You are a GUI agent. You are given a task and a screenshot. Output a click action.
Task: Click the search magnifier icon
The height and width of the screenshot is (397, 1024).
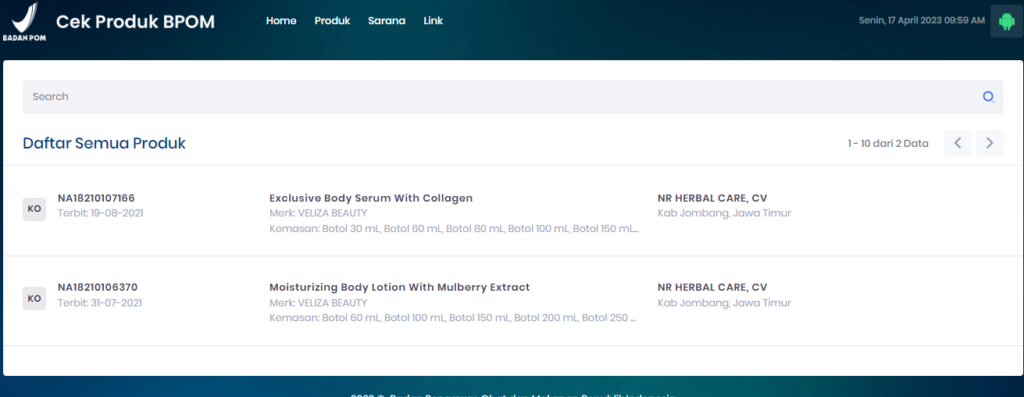[x=988, y=97]
